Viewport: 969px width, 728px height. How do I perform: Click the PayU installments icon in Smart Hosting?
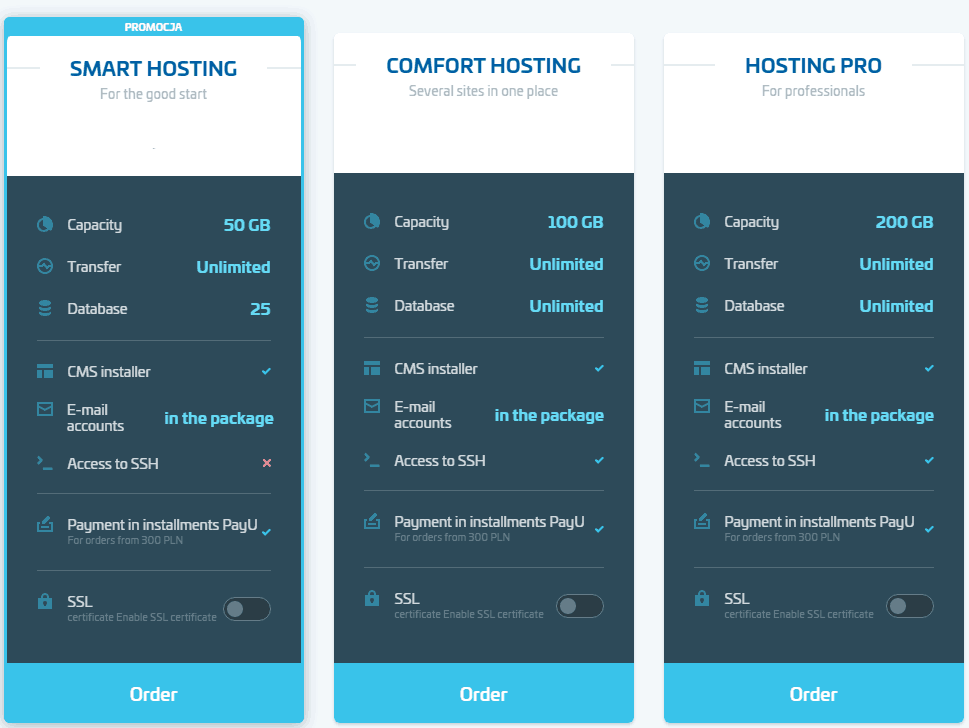[44, 525]
